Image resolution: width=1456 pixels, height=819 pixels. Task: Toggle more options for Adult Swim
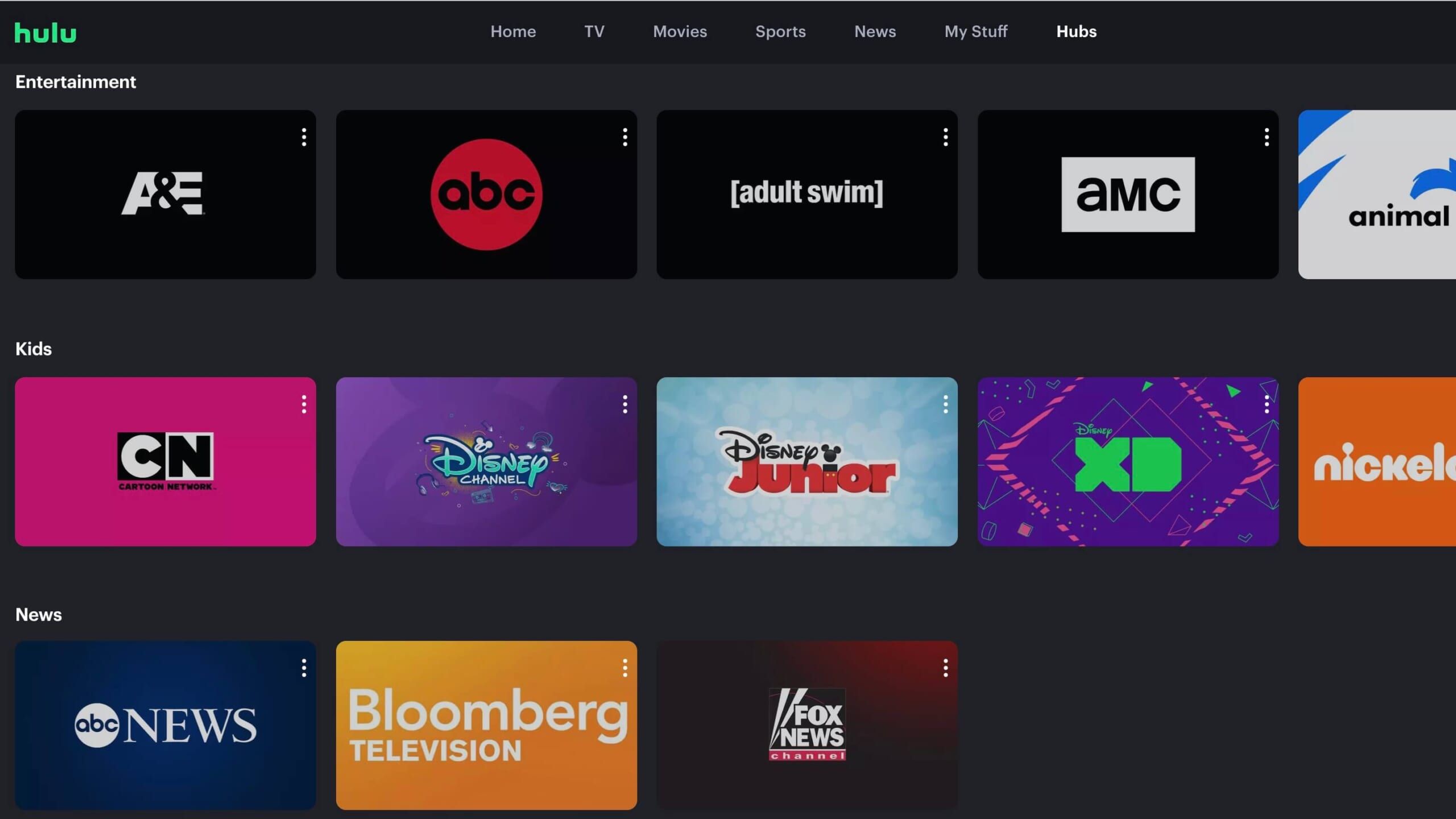point(945,137)
